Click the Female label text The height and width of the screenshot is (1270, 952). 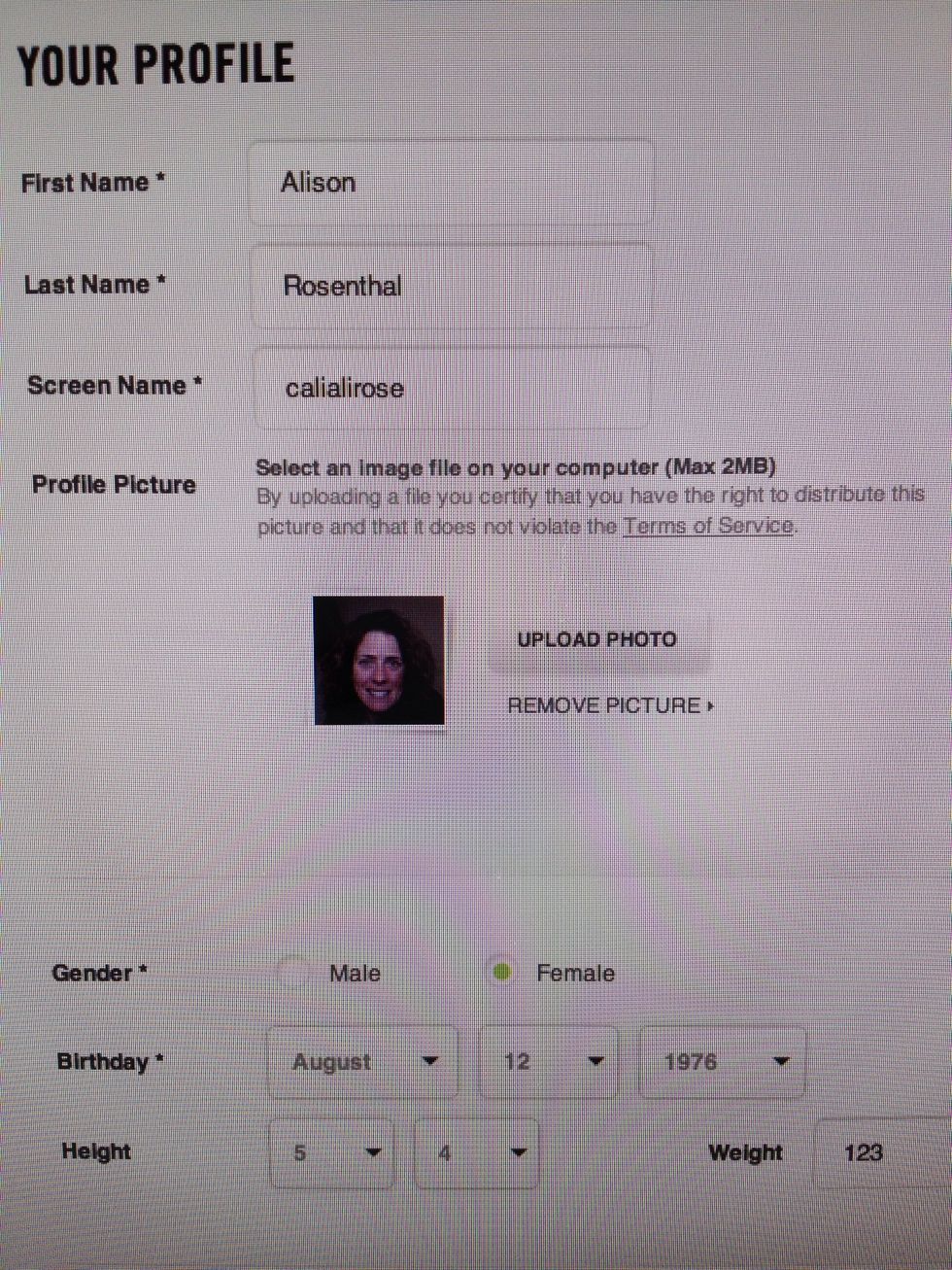(575, 973)
